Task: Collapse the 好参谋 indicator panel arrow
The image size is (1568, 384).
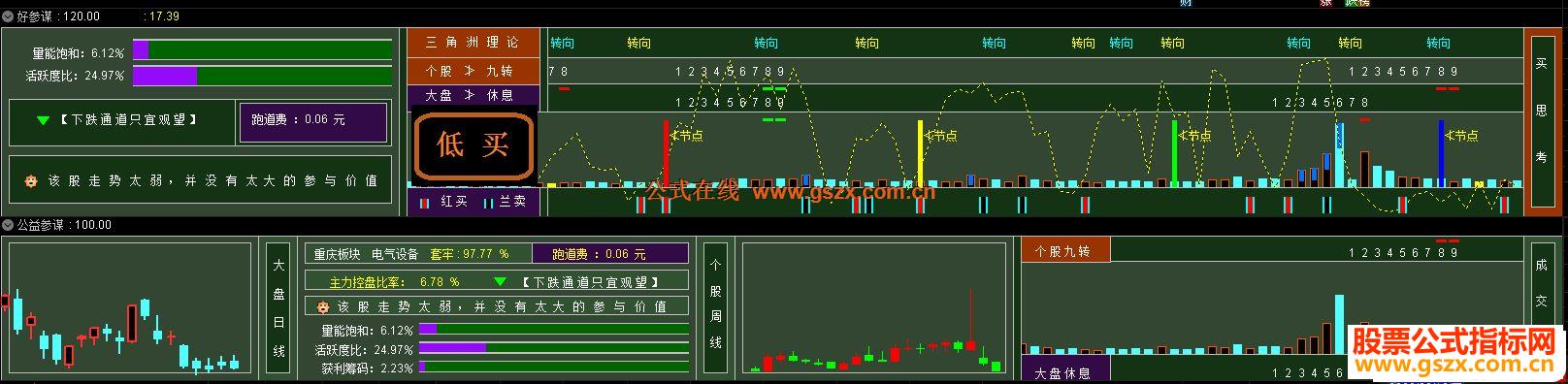Action: (x=8, y=16)
